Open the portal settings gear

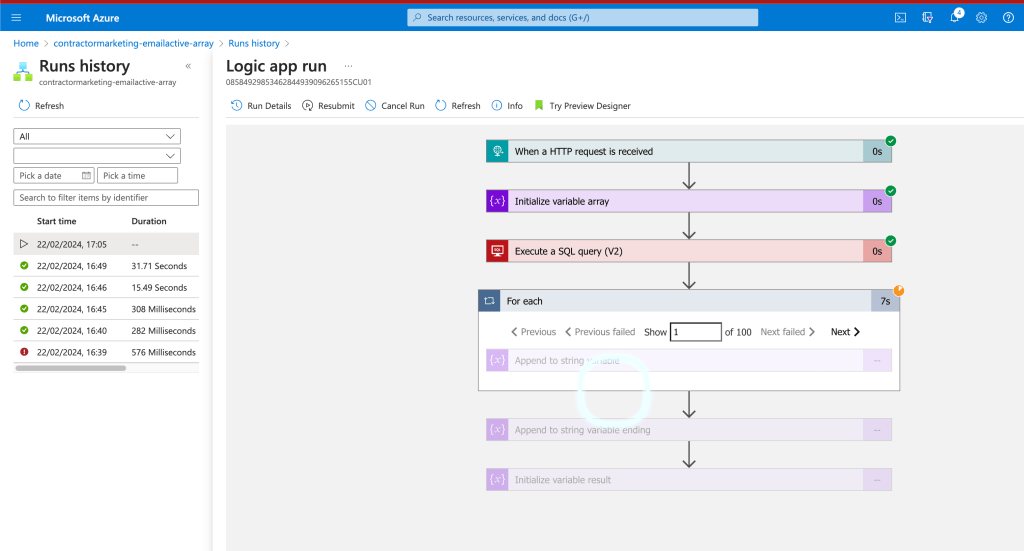(x=982, y=18)
